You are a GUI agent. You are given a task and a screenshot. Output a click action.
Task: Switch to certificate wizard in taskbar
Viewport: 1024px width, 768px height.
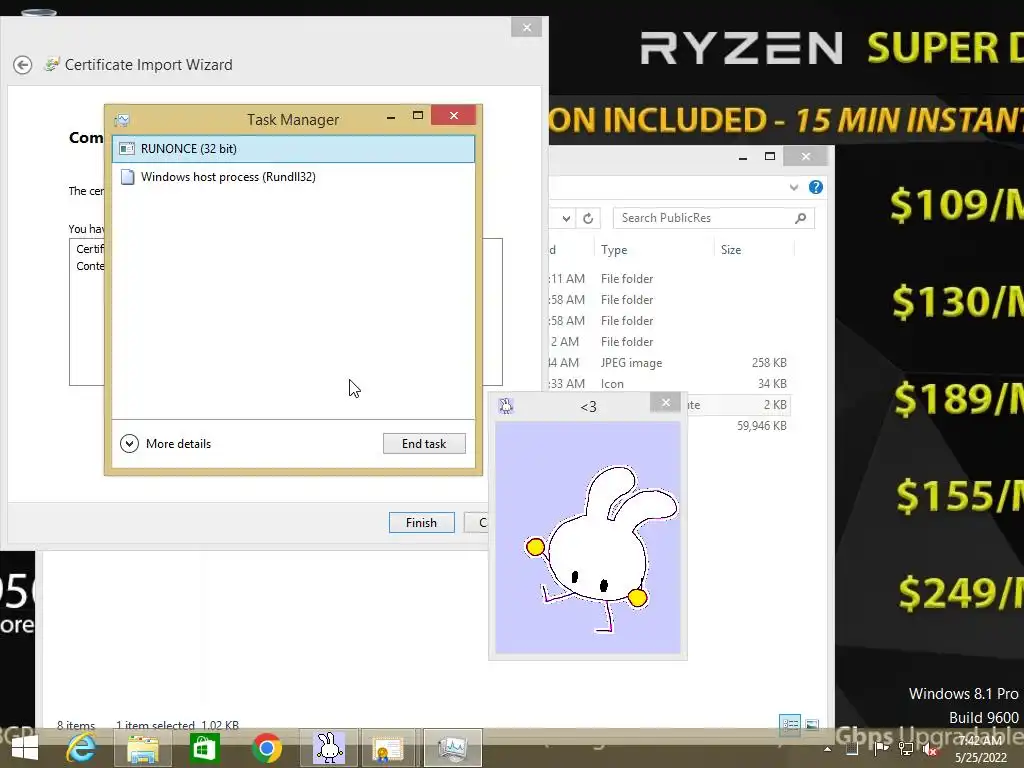[x=388, y=748]
